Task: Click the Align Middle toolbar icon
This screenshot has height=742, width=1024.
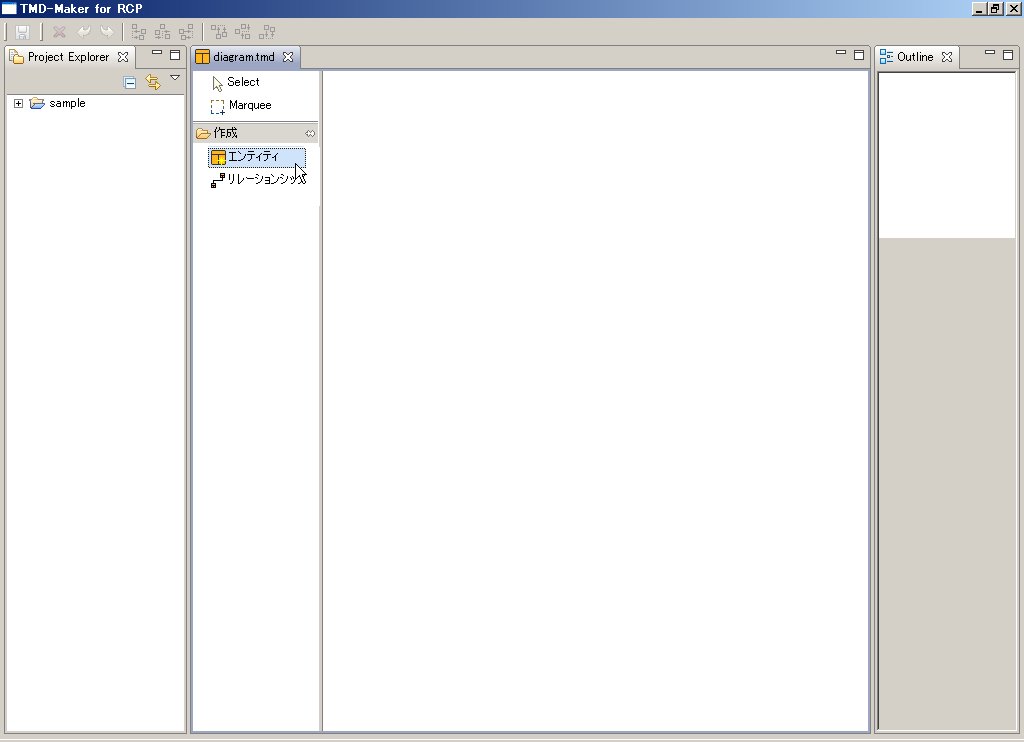Action: [x=242, y=32]
